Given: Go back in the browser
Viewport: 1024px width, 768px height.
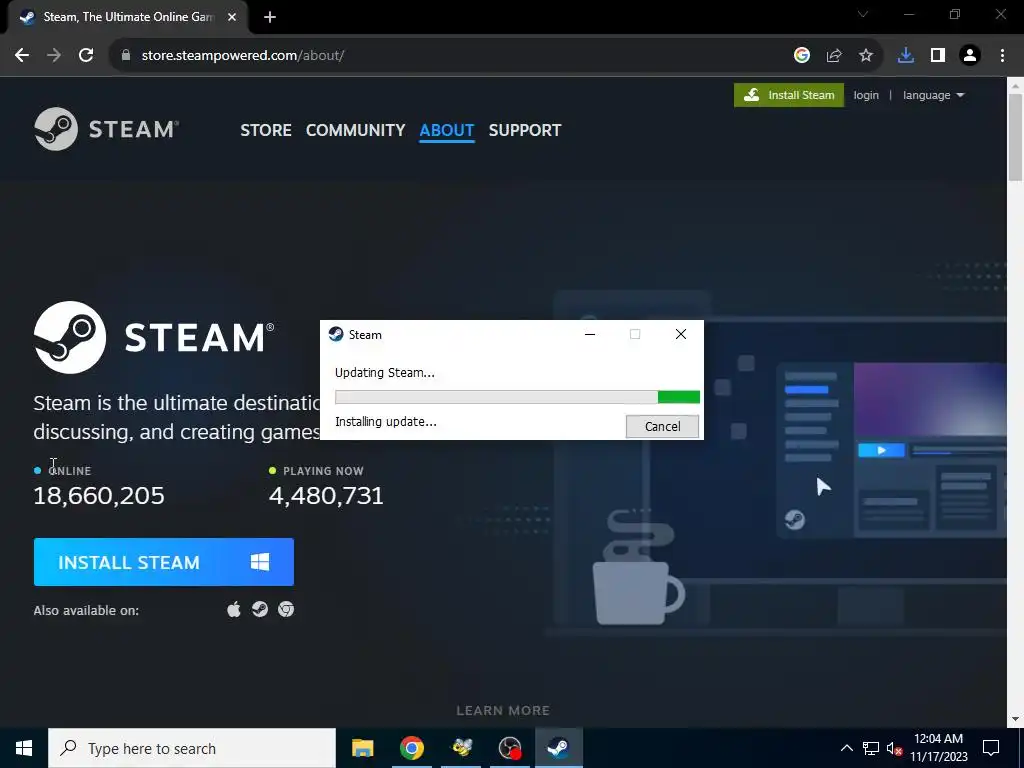Looking at the screenshot, I should [x=22, y=56].
